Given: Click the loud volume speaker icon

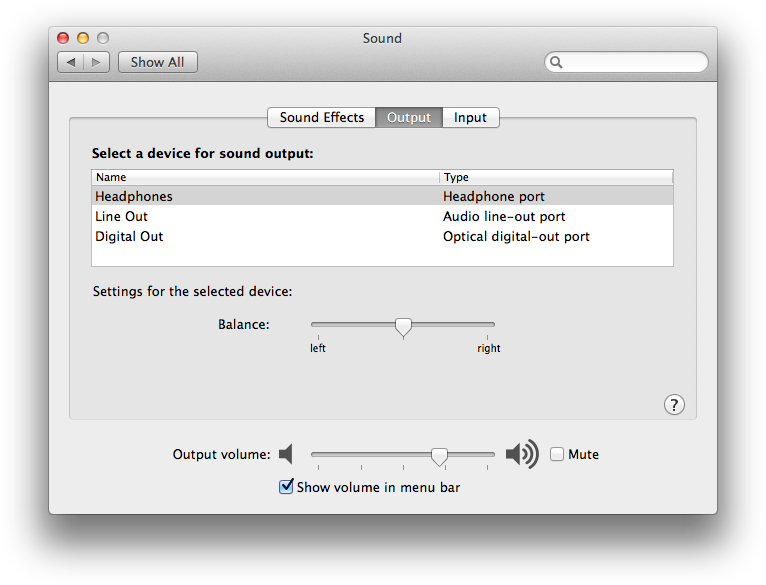Looking at the screenshot, I should point(521,454).
